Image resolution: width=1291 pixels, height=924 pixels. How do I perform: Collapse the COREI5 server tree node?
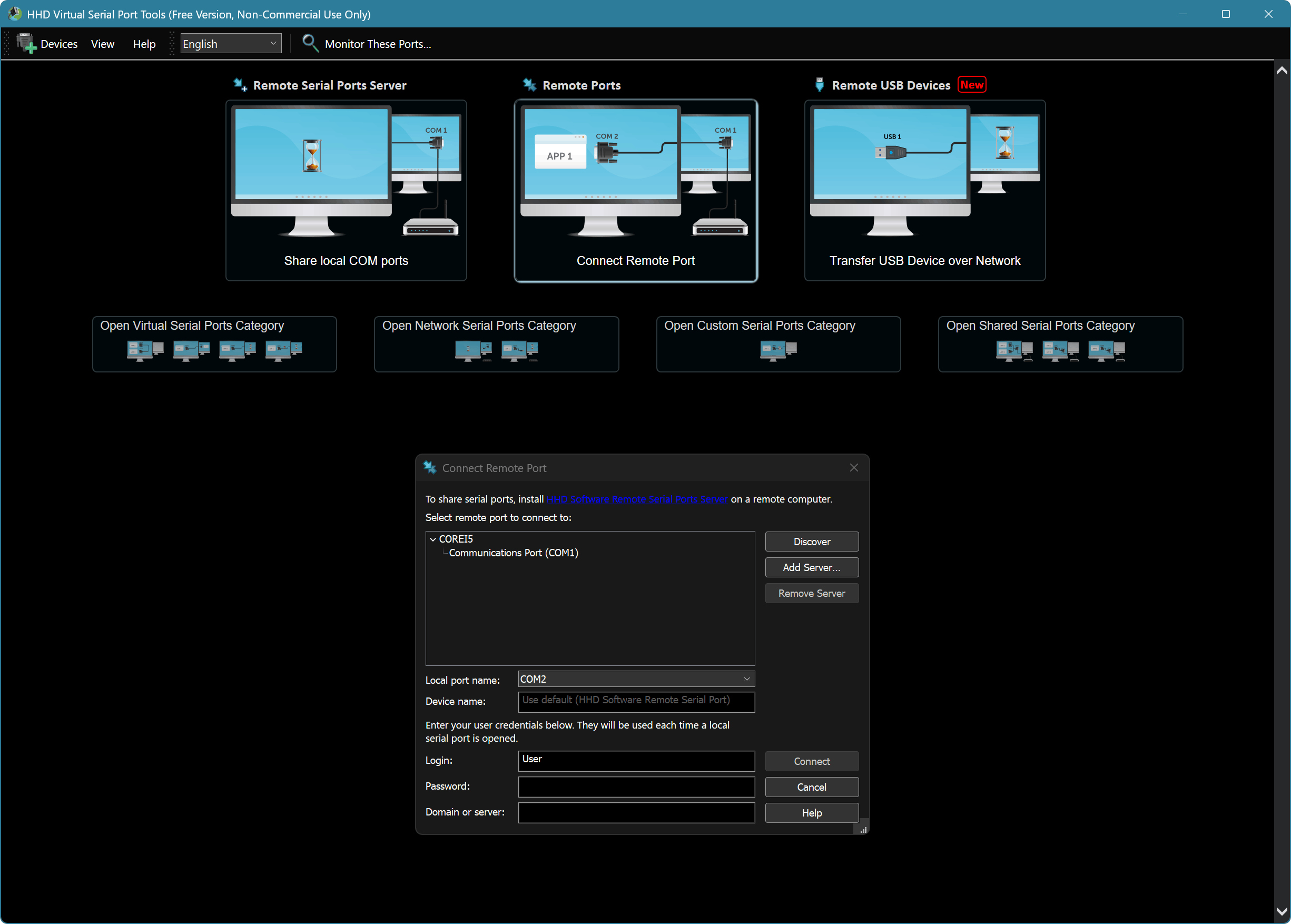coord(433,539)
